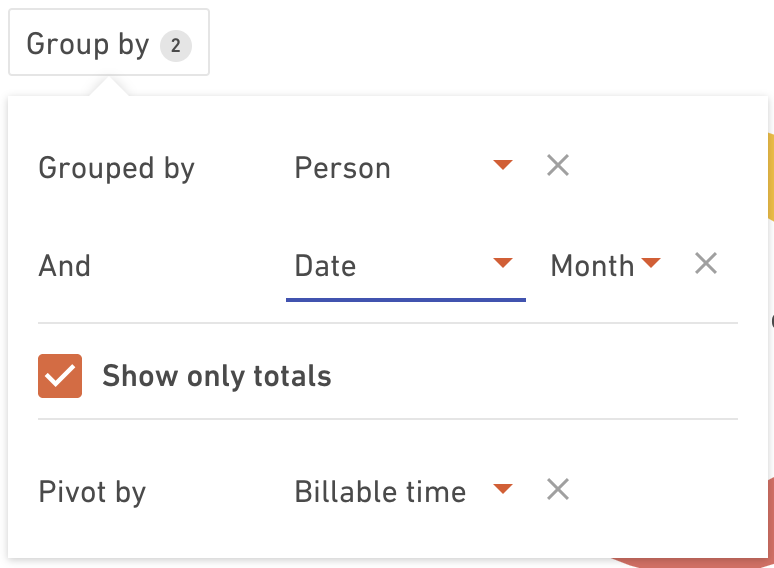Open the Month interval dropdown
This screenshot has height=568, width=774.
605,266
